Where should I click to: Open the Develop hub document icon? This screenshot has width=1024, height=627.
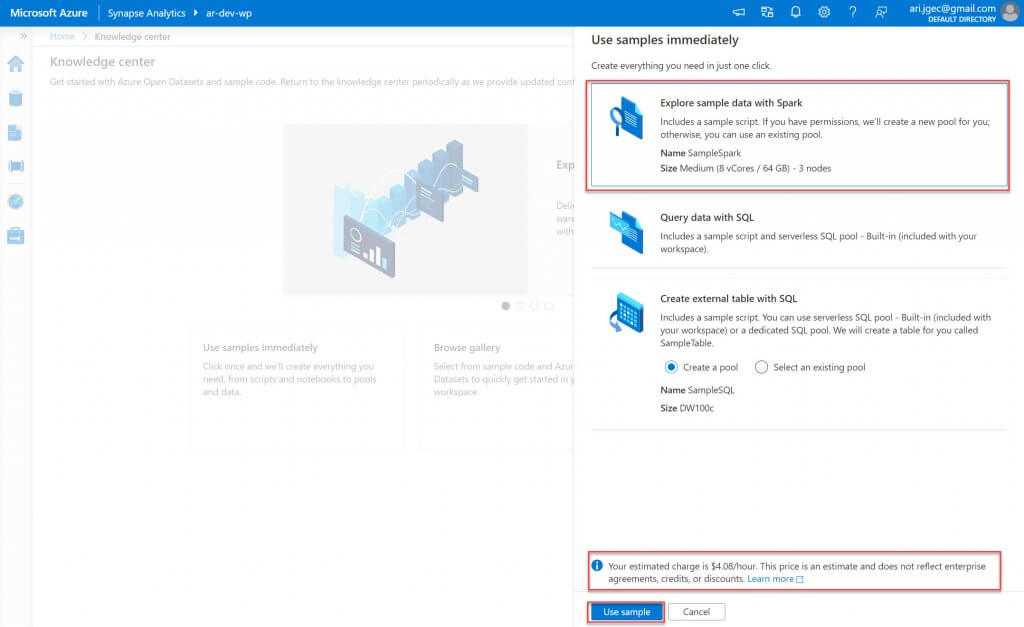pyautogui.click(x=16, y=132)
